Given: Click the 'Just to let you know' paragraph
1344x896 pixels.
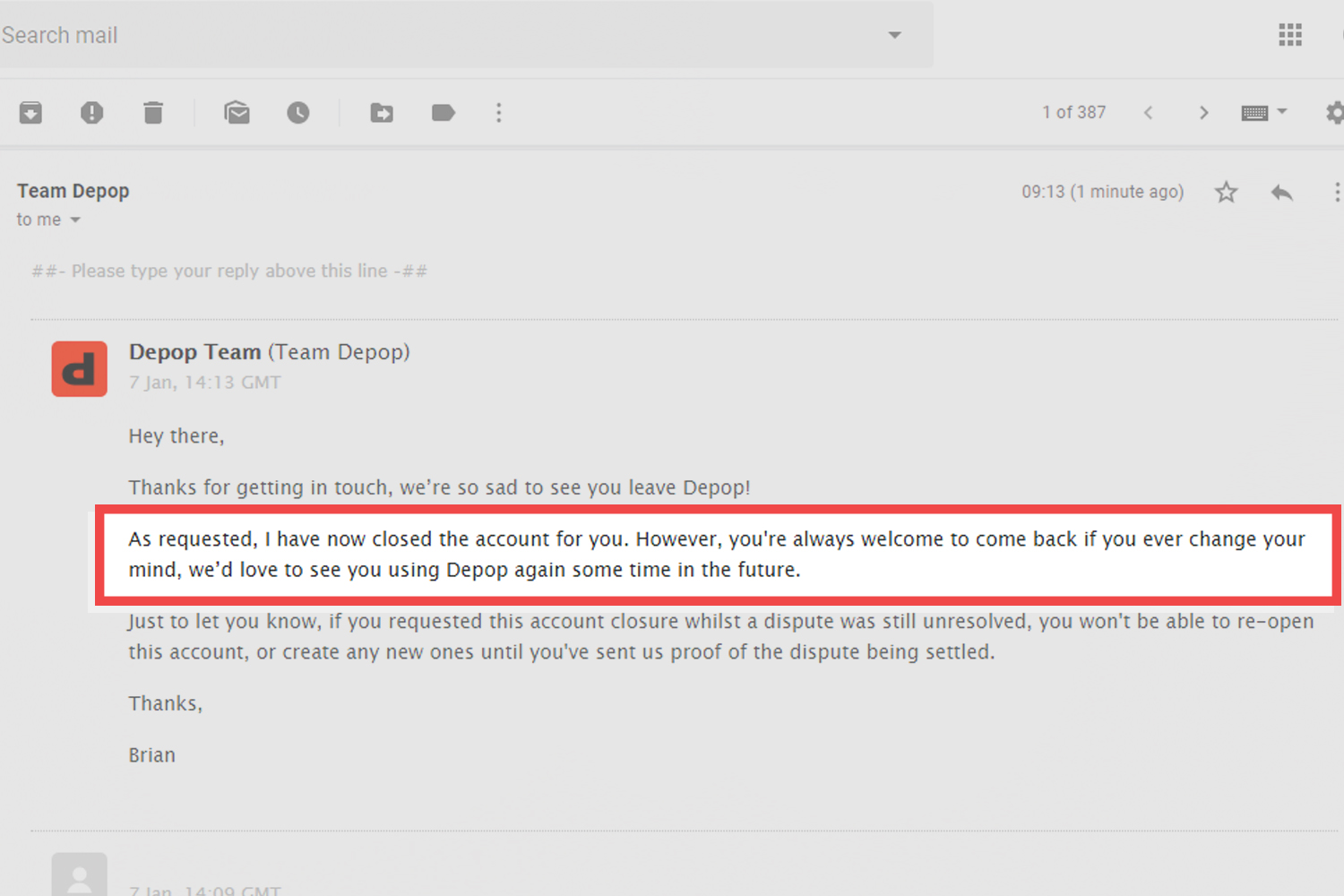Looking at the screenshot, I should click(721, 637).
